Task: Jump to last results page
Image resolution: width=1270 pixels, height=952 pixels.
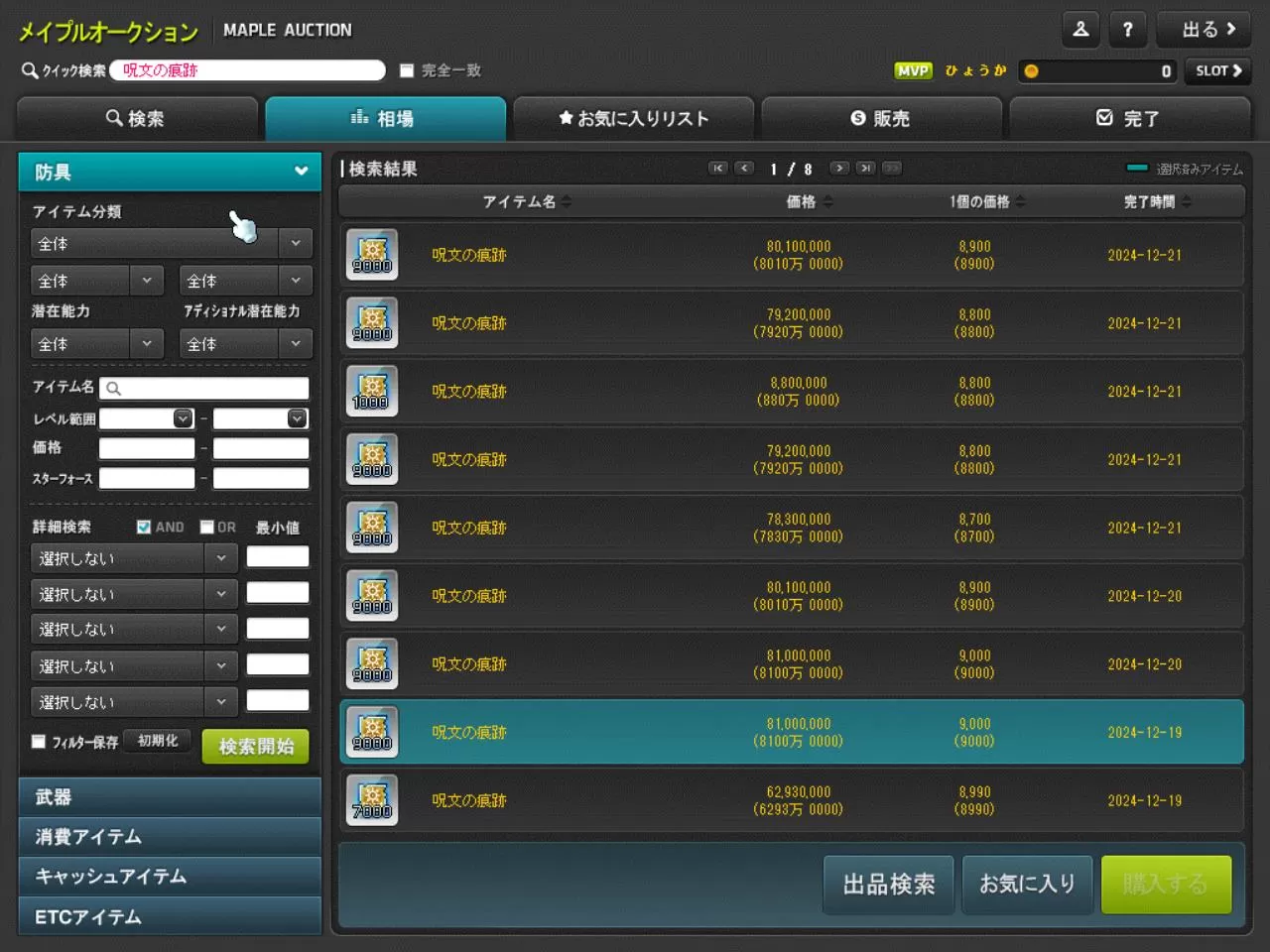Action: coord(866,169)
